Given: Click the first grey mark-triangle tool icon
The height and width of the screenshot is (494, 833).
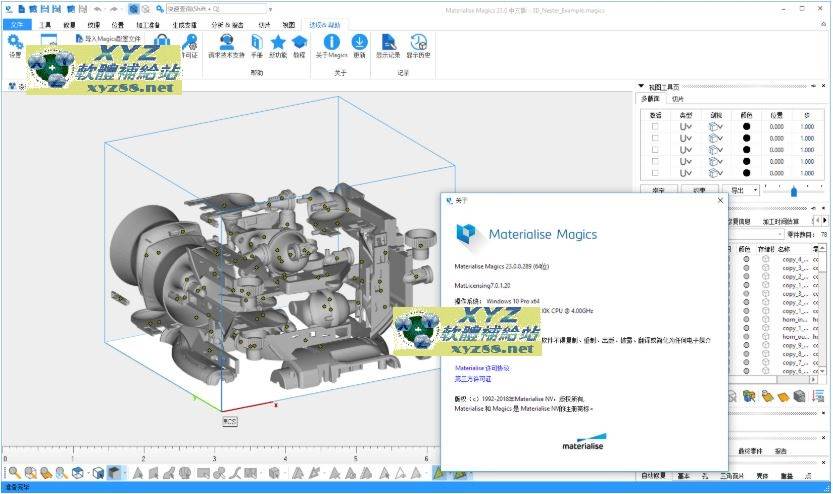Looking at the screenshot, I should 138,472.
